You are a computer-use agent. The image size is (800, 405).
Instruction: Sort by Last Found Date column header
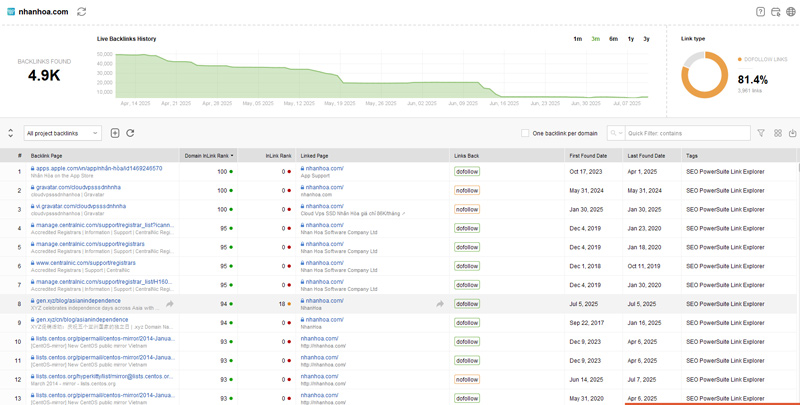coord(652,156)
